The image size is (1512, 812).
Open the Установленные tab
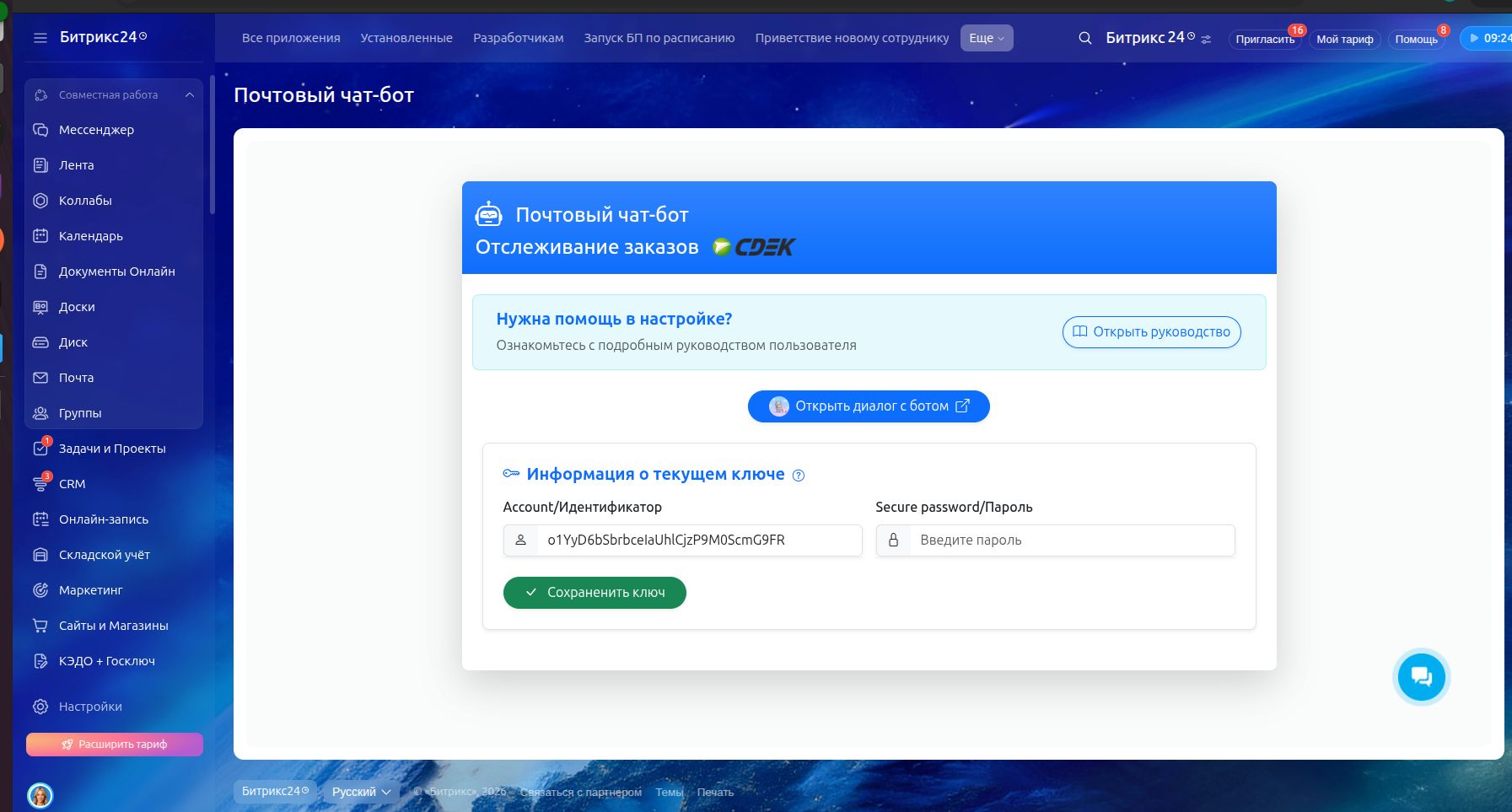click(x=406, y=38)
